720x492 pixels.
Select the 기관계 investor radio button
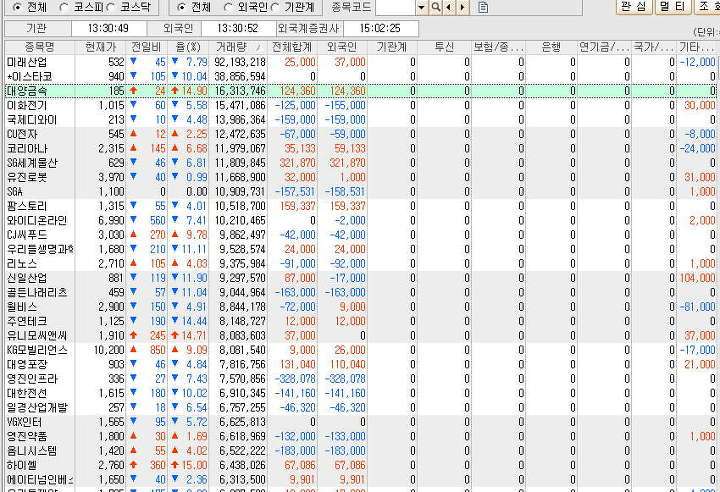275,7
